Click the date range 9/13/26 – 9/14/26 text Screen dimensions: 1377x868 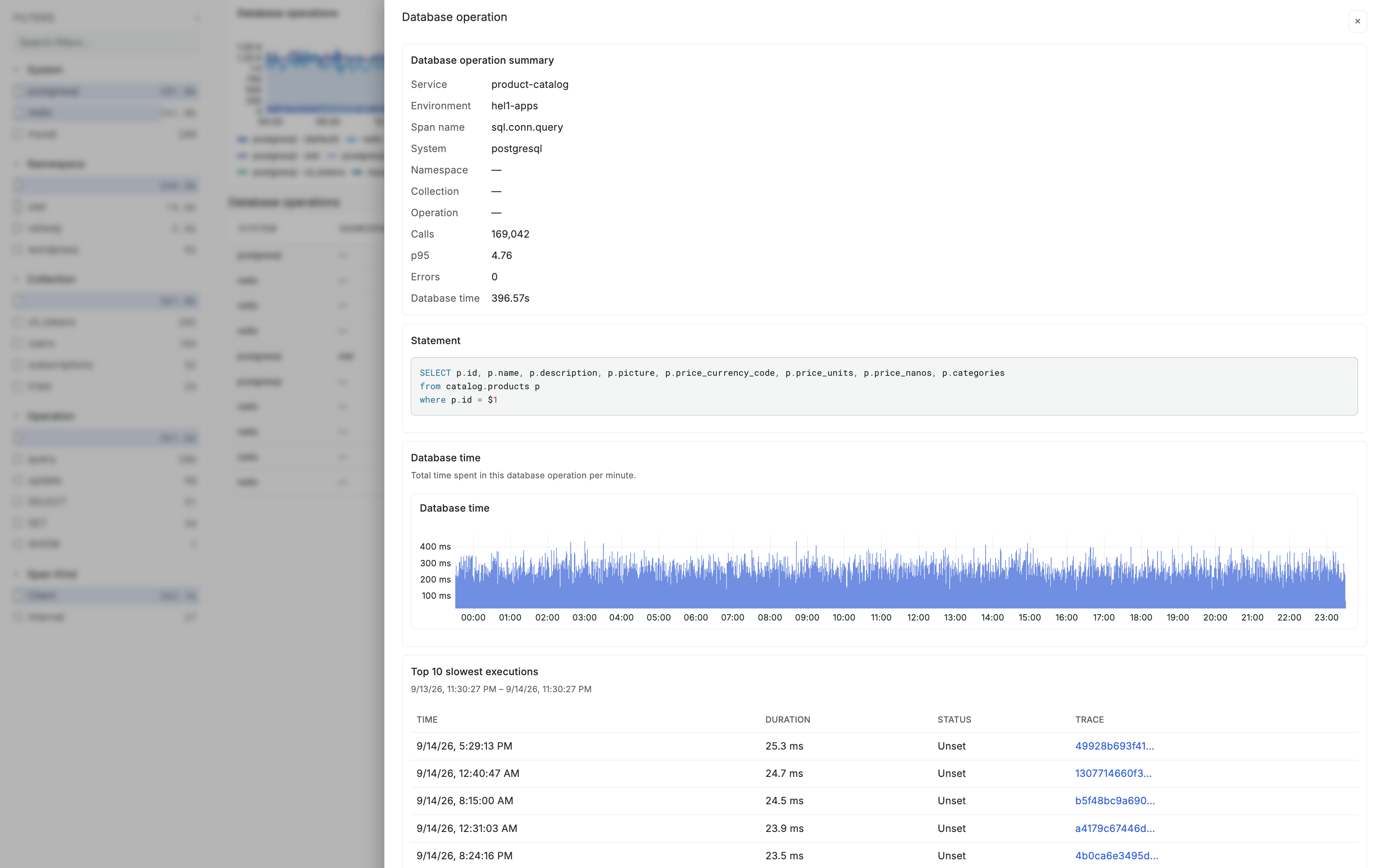[501, 689]
